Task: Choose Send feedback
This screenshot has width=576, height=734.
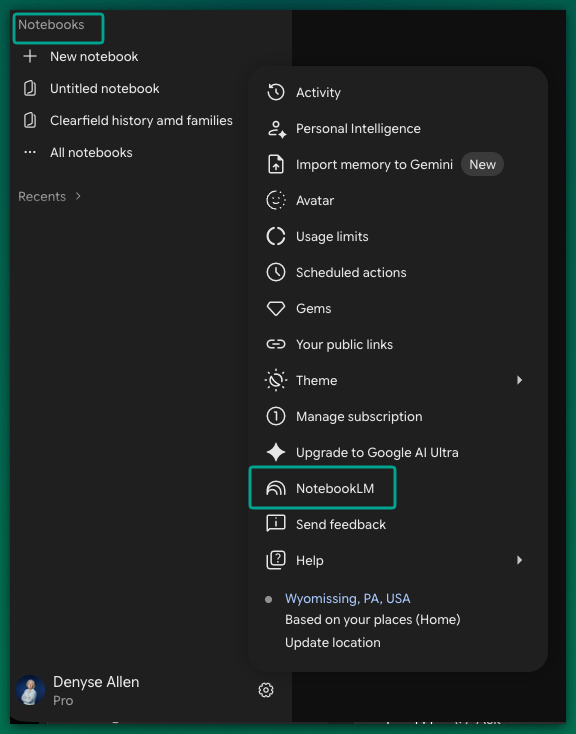Action: 398,524
